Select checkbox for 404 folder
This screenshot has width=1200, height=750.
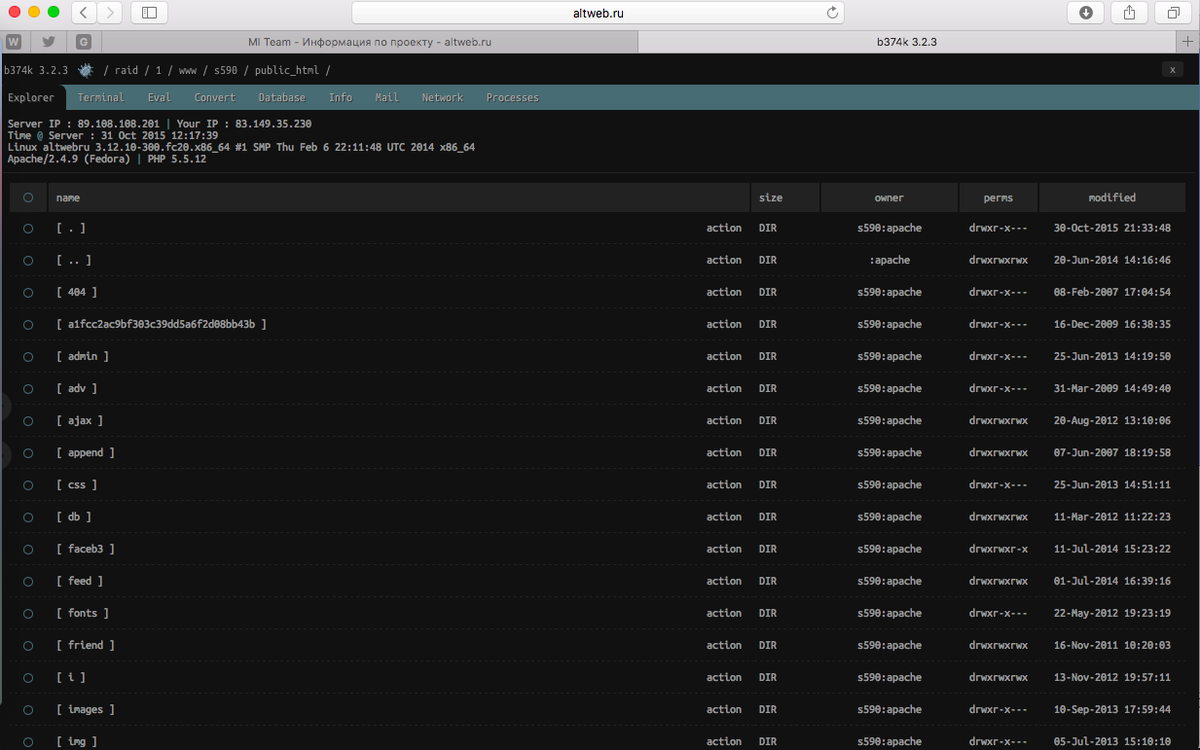tap(28, 292)
